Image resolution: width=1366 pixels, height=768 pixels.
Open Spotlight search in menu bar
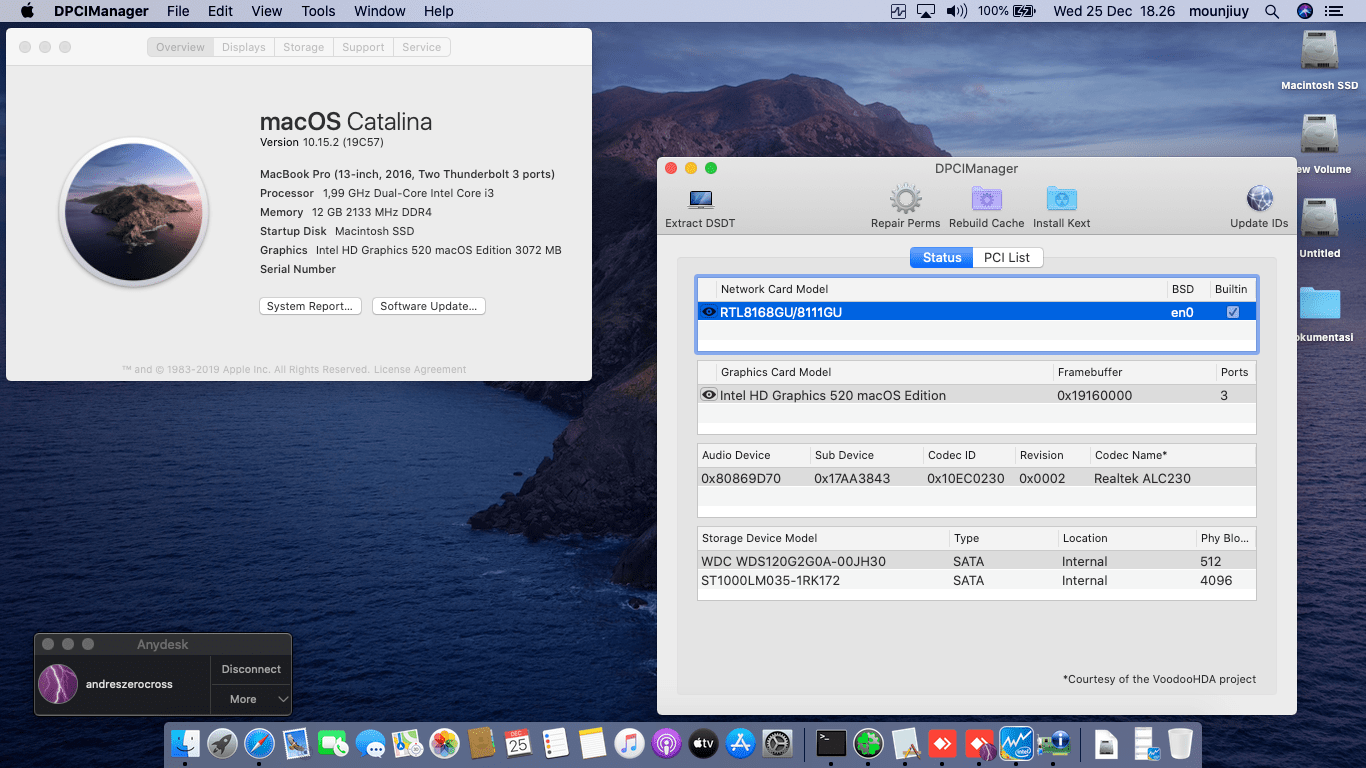point(1272,11)
